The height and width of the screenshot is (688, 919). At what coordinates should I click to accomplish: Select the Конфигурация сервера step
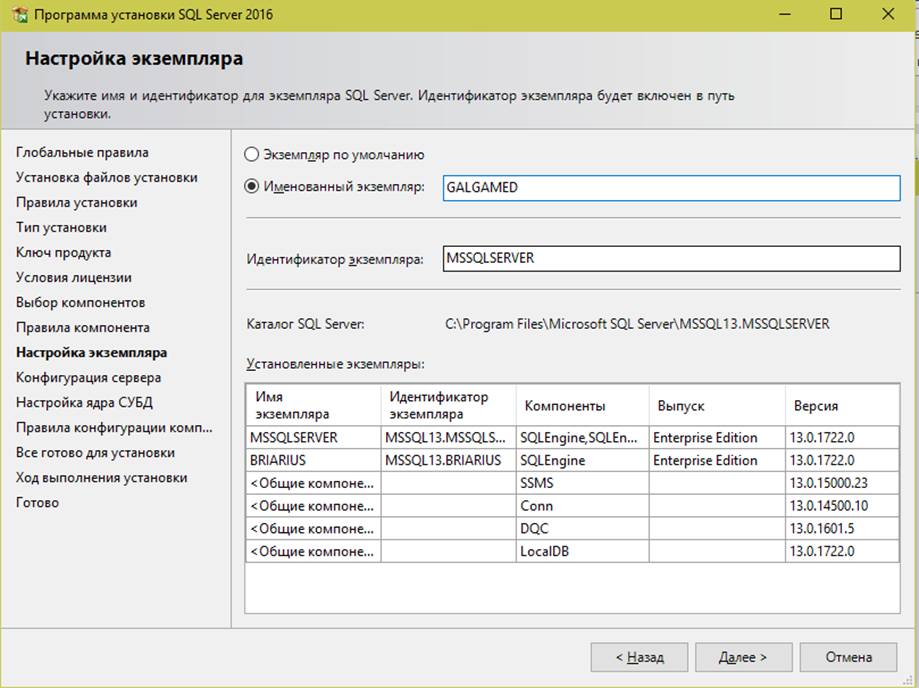click(x=89, y=378)
